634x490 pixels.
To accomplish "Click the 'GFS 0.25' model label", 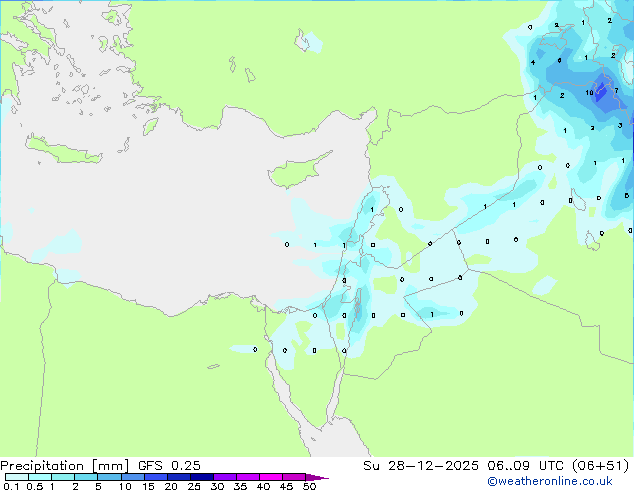I will pyautogui.click(x=169, y=466).
